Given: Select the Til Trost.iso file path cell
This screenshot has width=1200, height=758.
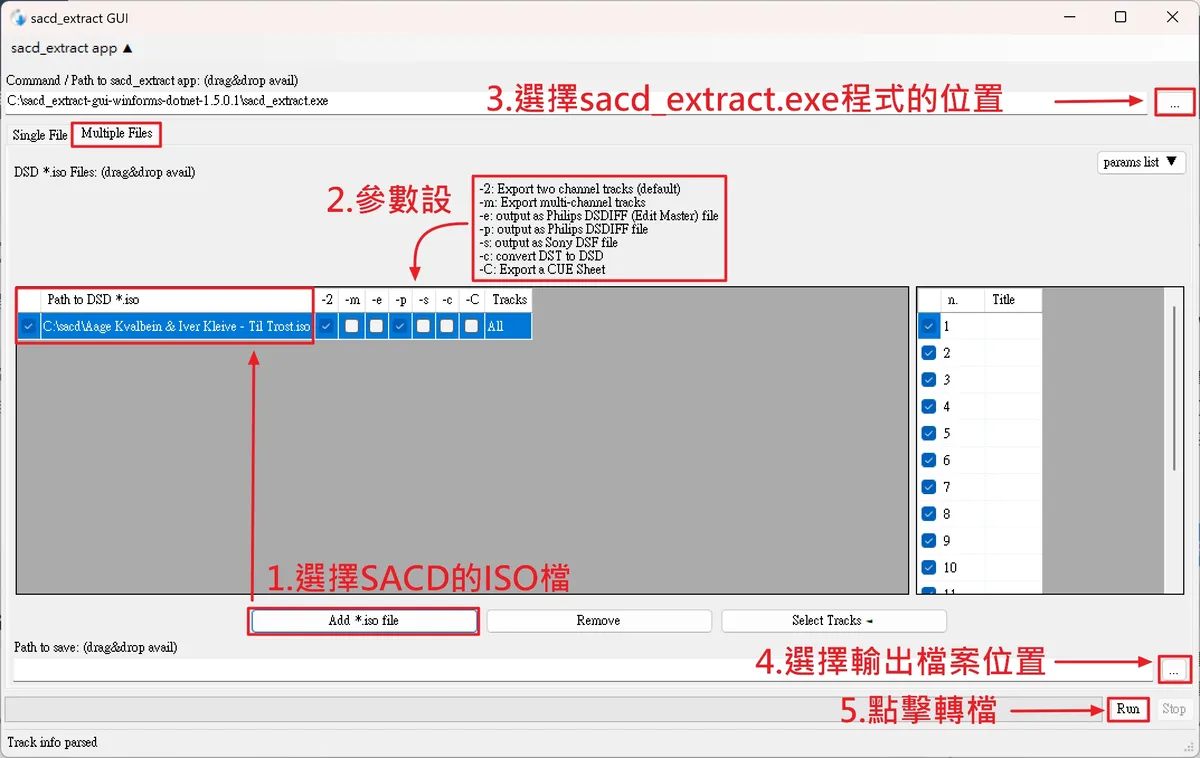Looking at the screenshot, I should (x=177, y=326).
